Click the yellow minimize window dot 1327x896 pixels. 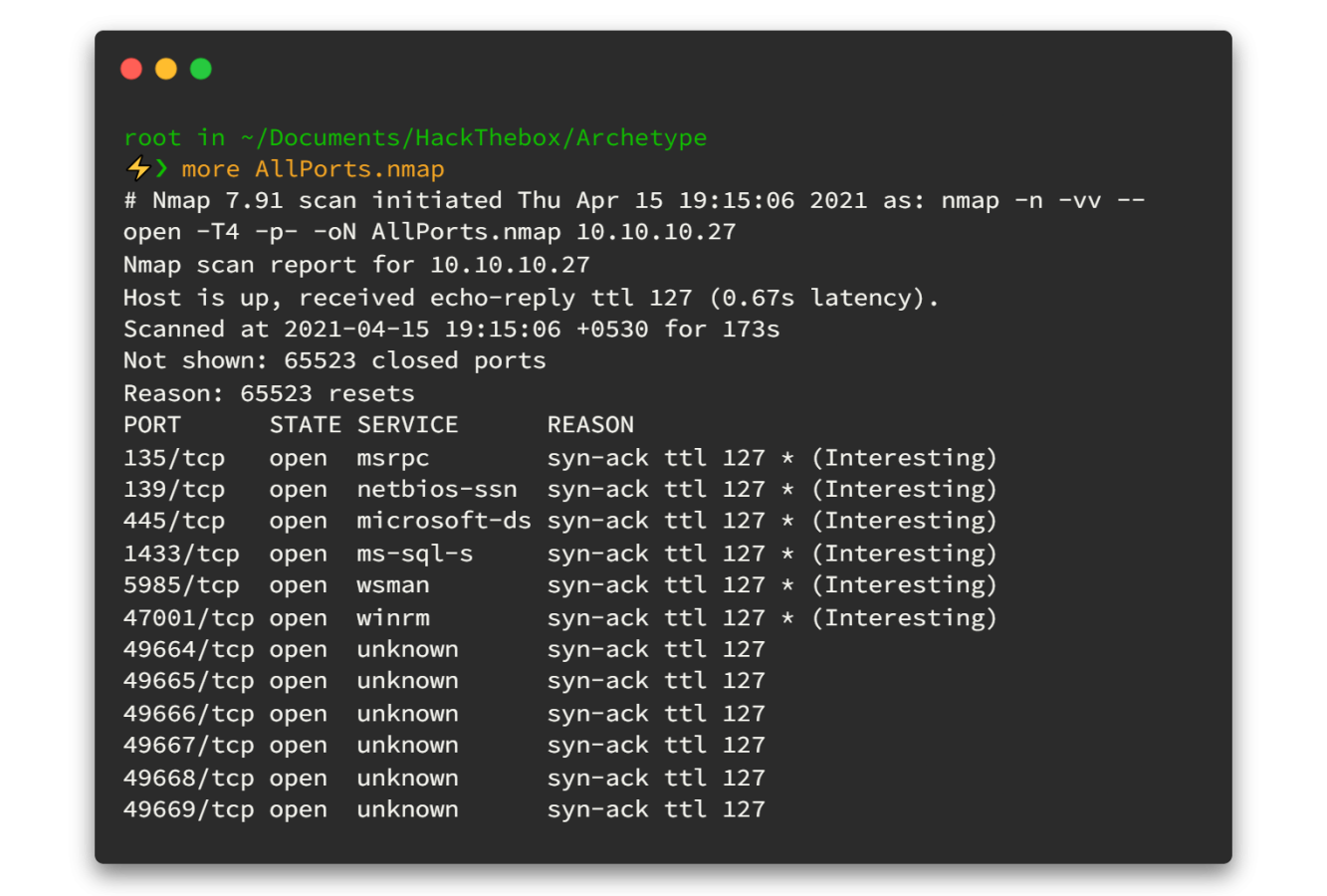pos(166,69)
